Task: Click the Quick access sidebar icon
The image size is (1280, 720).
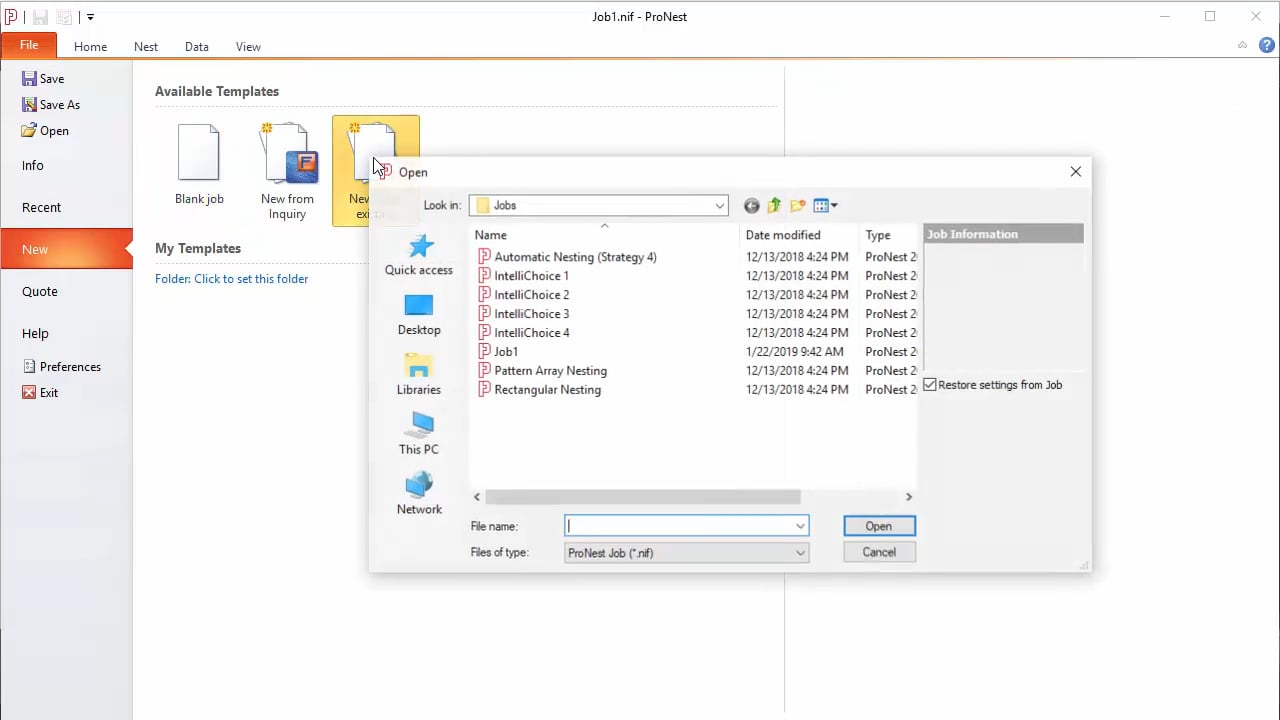Action: [x=419, y=246]
